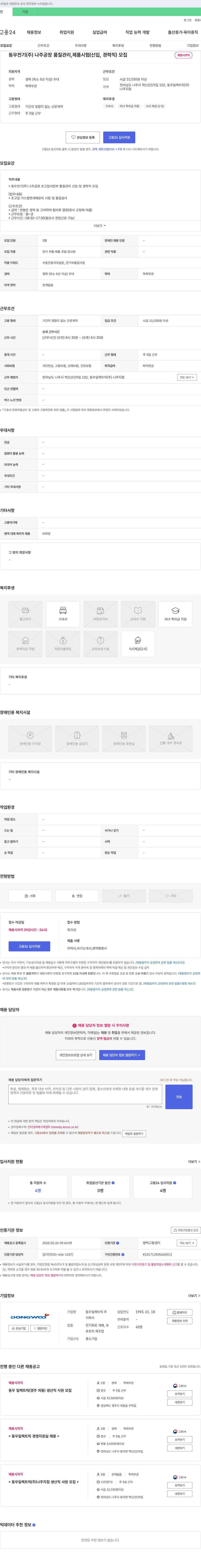This screenshot has height=1568, width=201.
Task: Click the 차량유지비 welfare icon
Action: click(x=100, y=614)
